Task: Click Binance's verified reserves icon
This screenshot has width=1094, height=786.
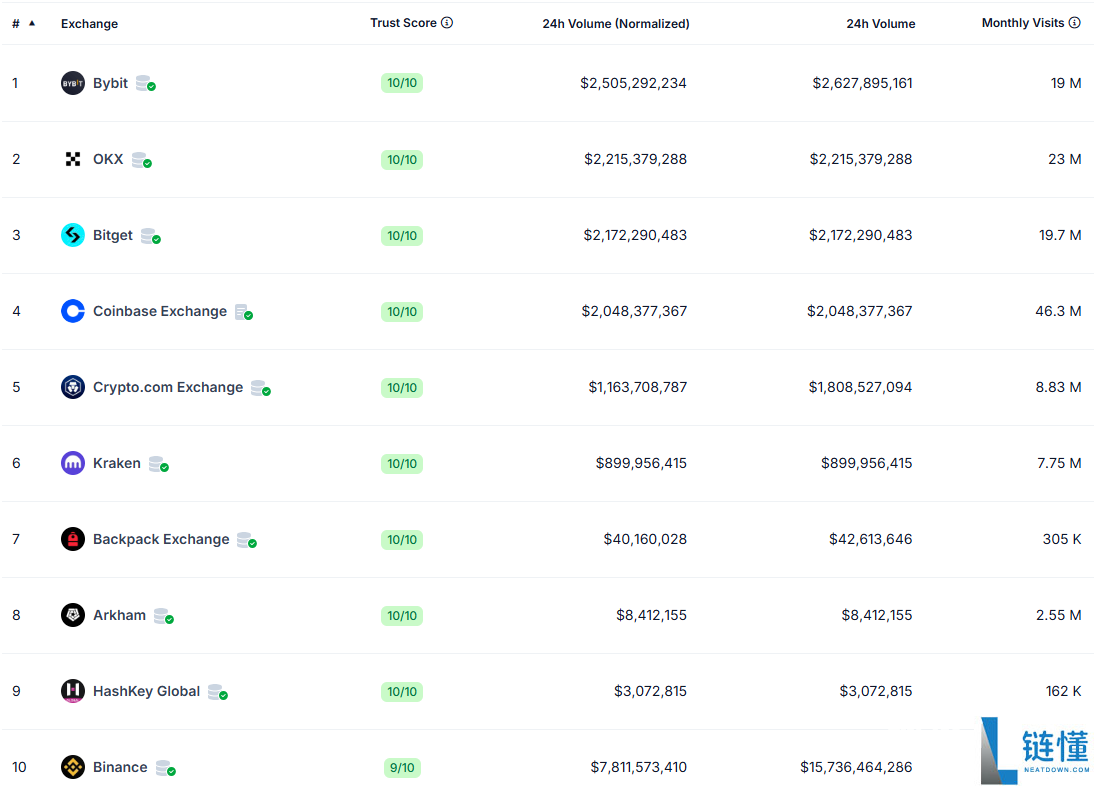Action: click(x=166, y=768)
